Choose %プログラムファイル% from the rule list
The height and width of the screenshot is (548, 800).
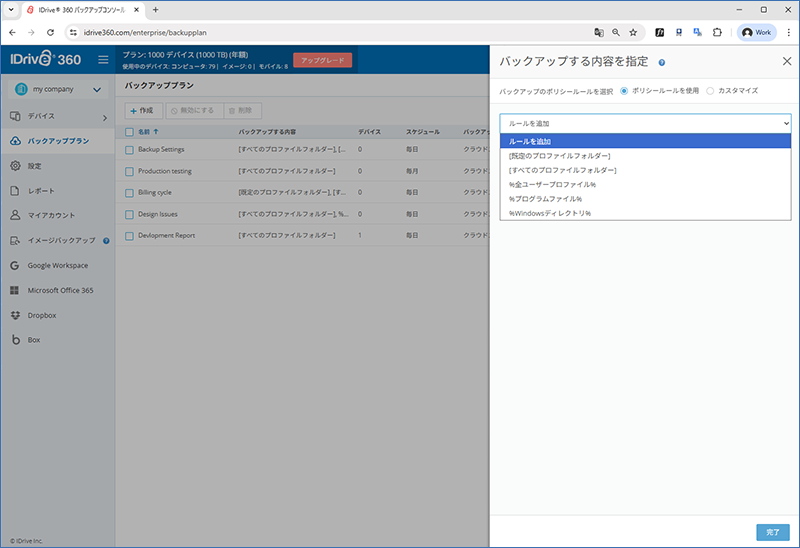coord(545,199)
